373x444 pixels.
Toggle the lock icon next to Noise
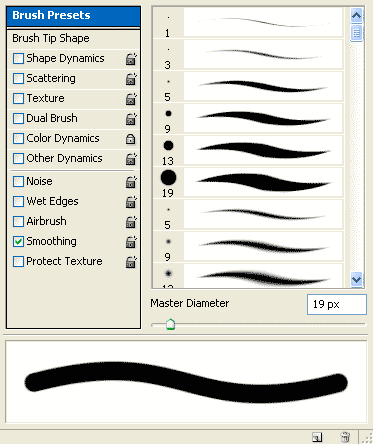pyautogui.click(x=131, y=182)
